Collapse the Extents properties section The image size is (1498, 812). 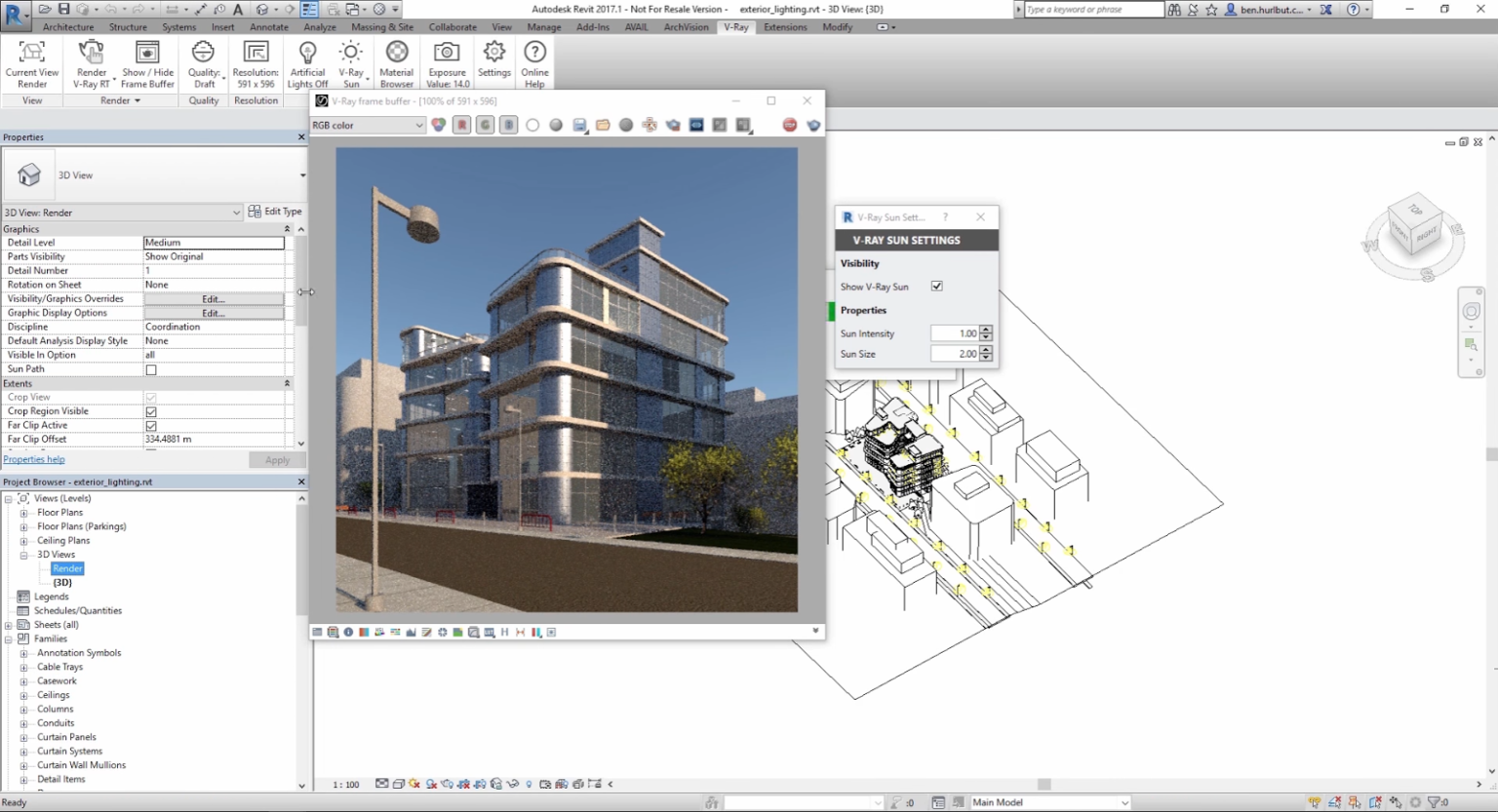click(287, 384)
